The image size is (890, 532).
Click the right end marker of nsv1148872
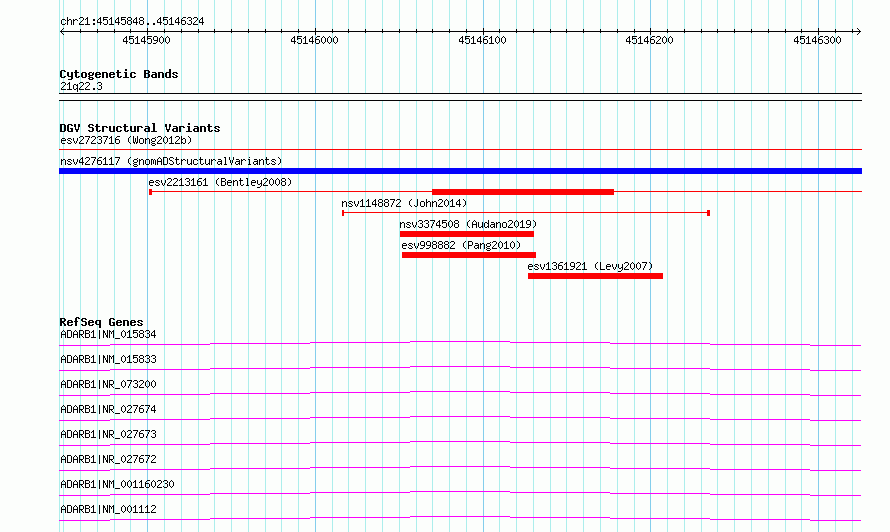tap(708, 213)
